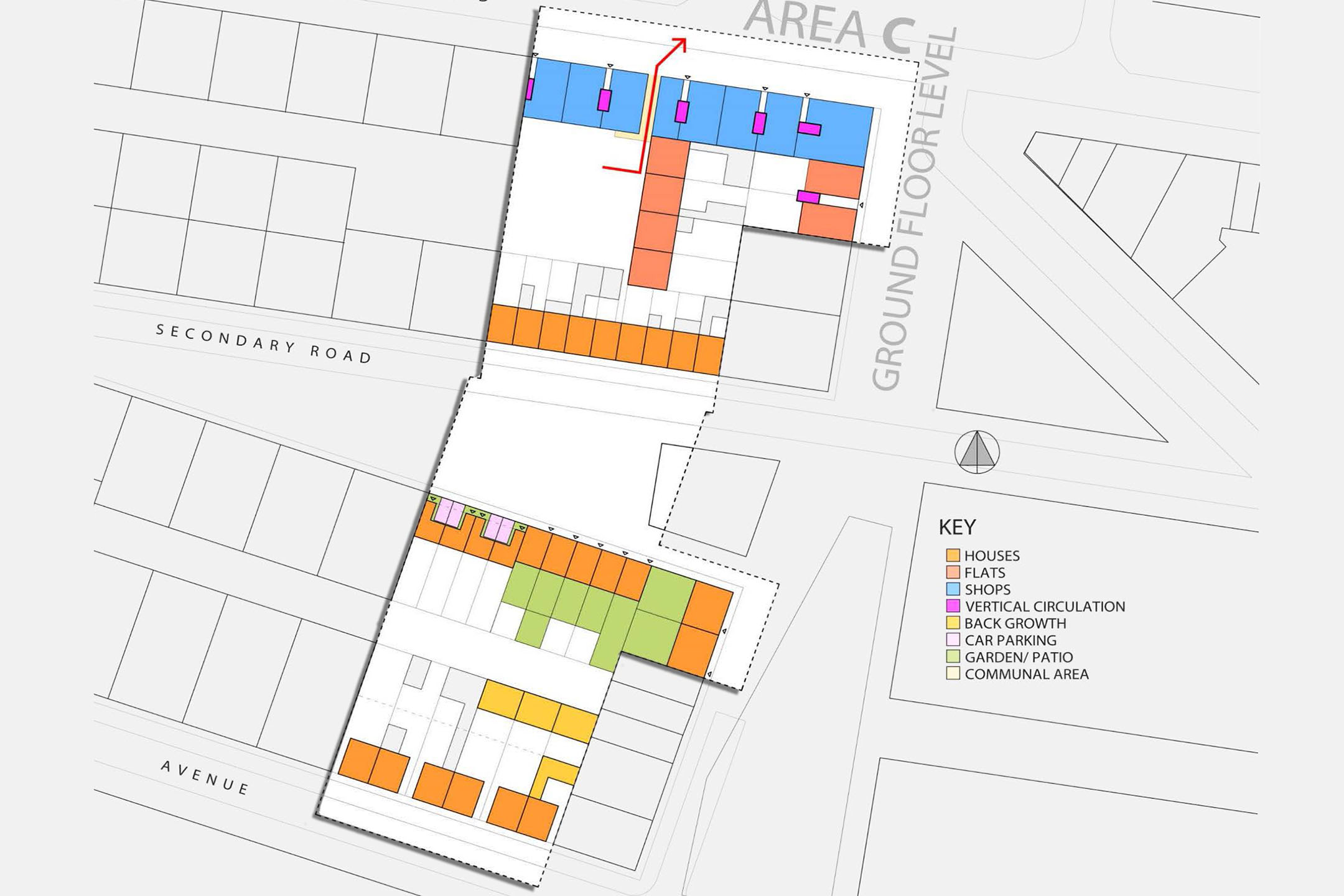Click the HOUSES label in key

(x=992, y=556)
